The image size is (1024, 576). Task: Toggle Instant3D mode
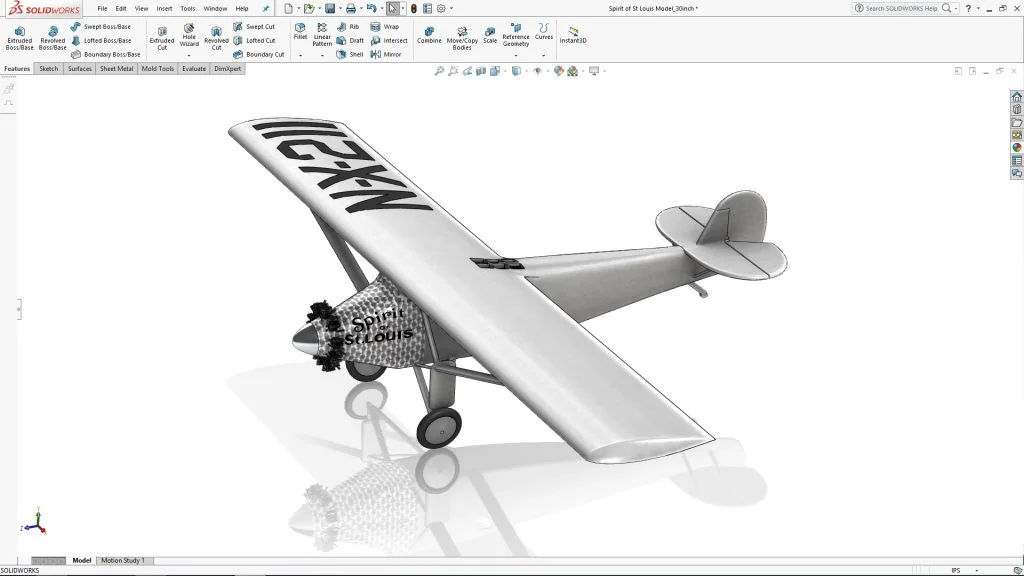click(573, 36)
